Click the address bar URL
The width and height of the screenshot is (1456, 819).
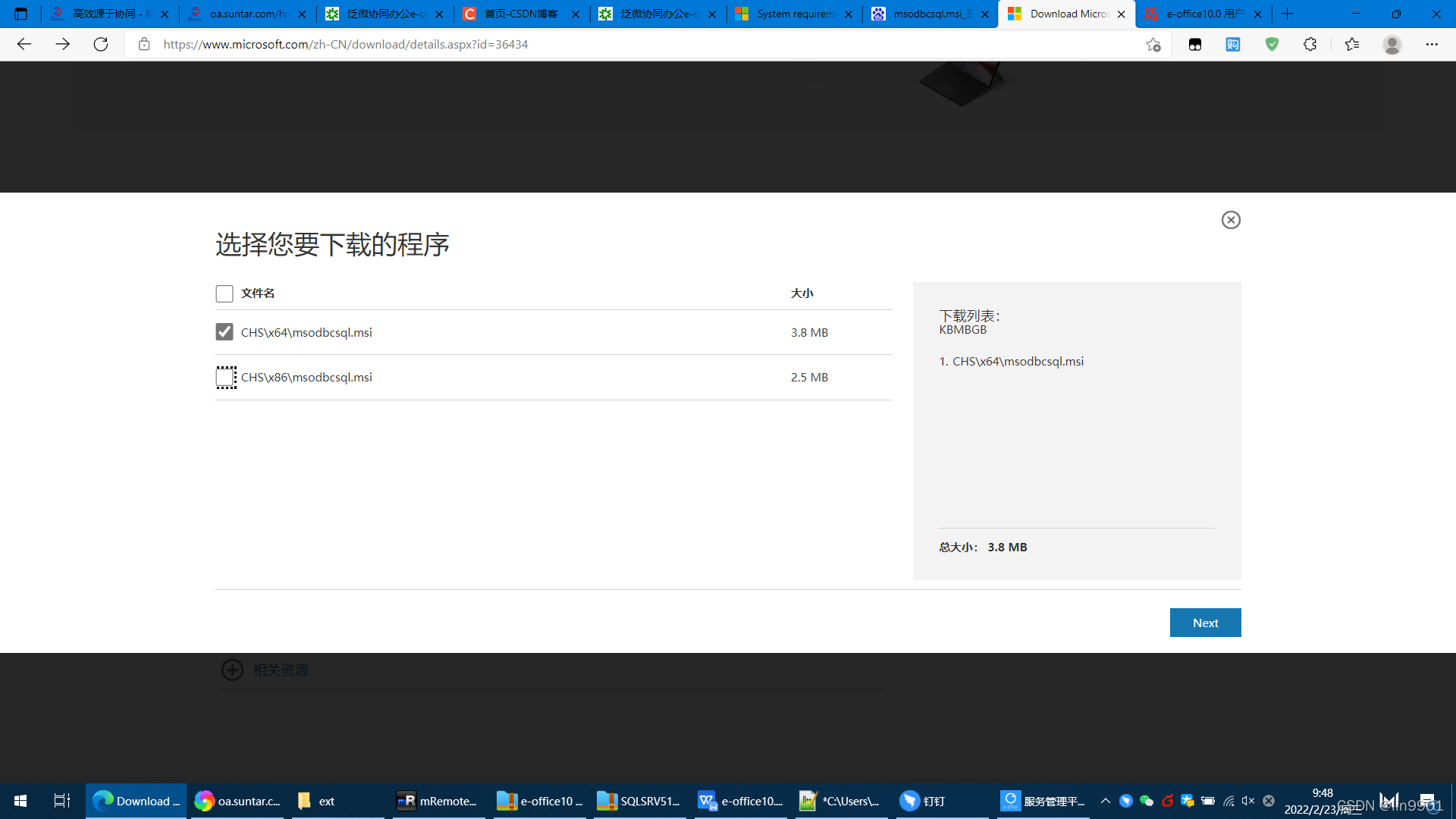pyautogui.click(x=346, y=44)
